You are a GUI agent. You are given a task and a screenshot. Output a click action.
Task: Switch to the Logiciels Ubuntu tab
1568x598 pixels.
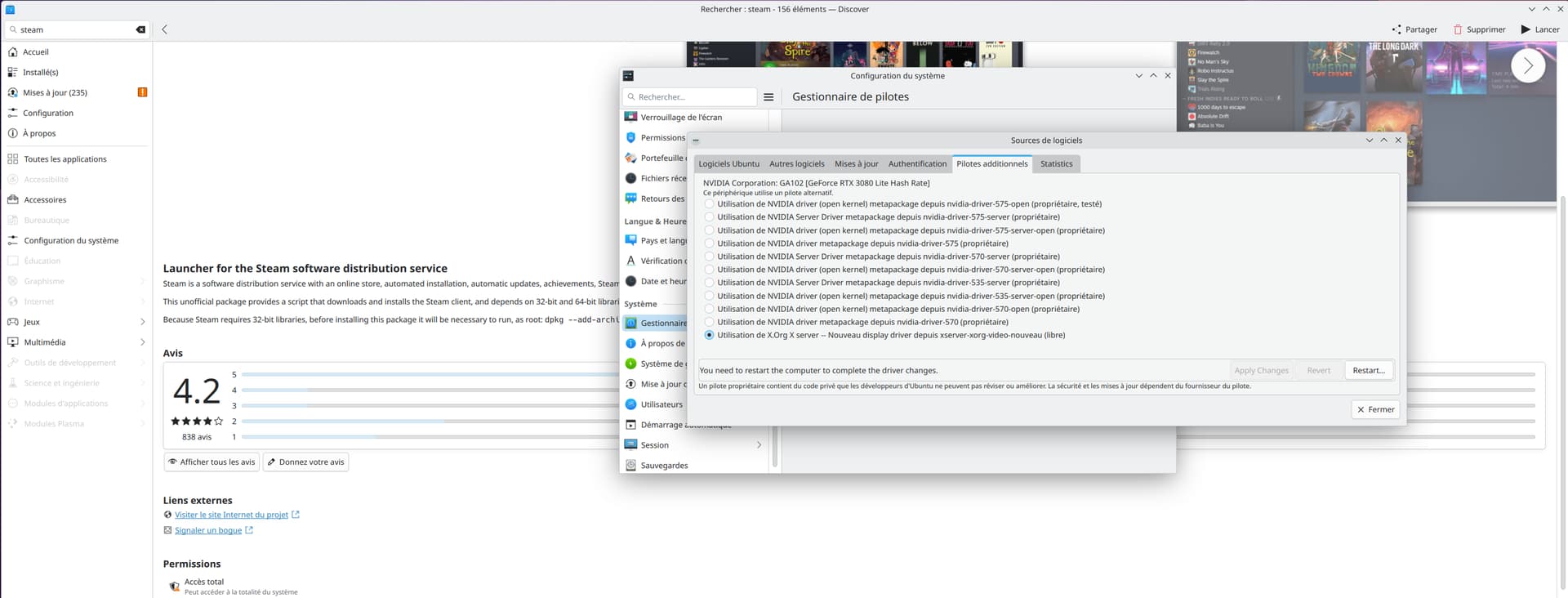(x=728, y=164)
